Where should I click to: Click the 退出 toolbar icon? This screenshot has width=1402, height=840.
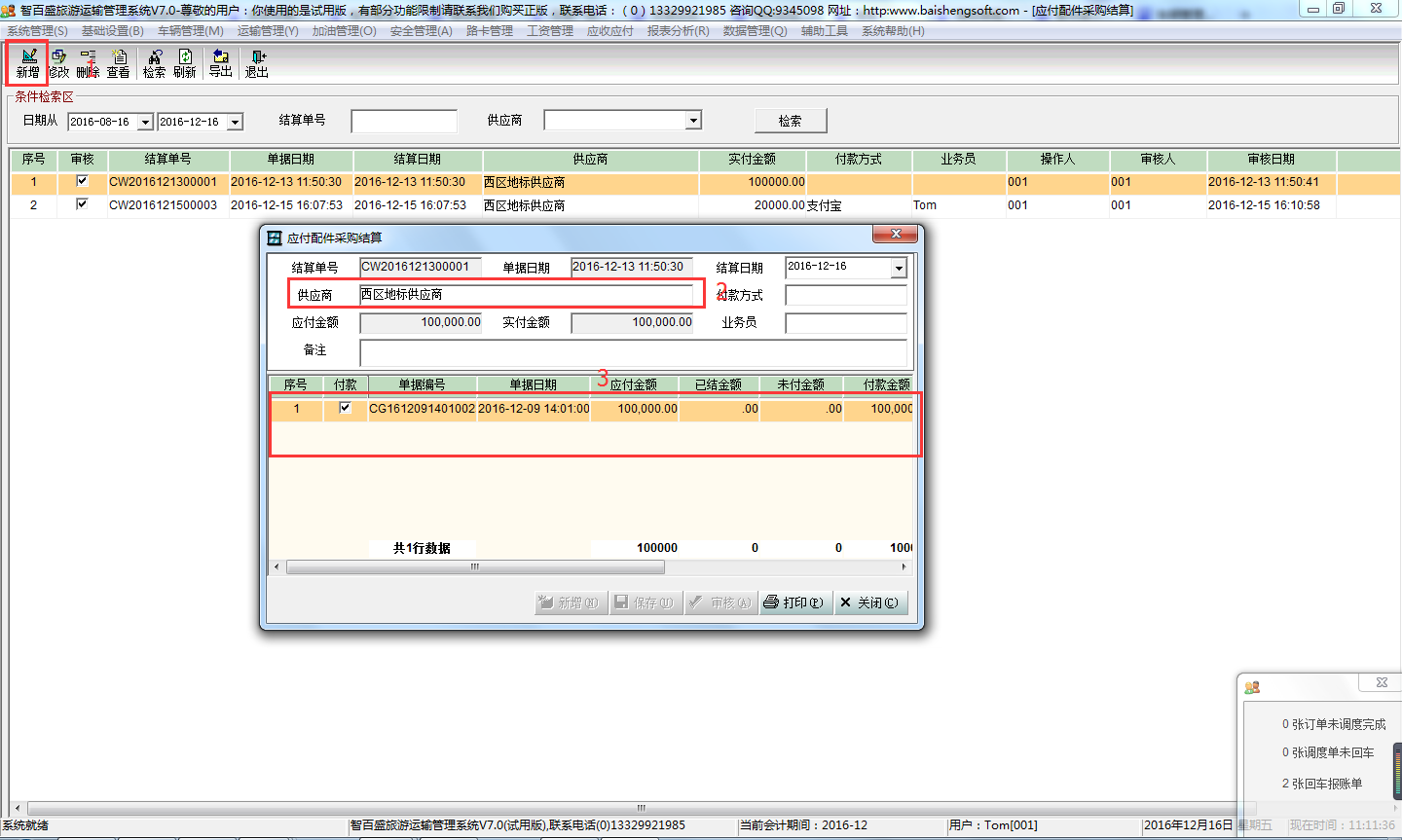(x=257, y=63)
